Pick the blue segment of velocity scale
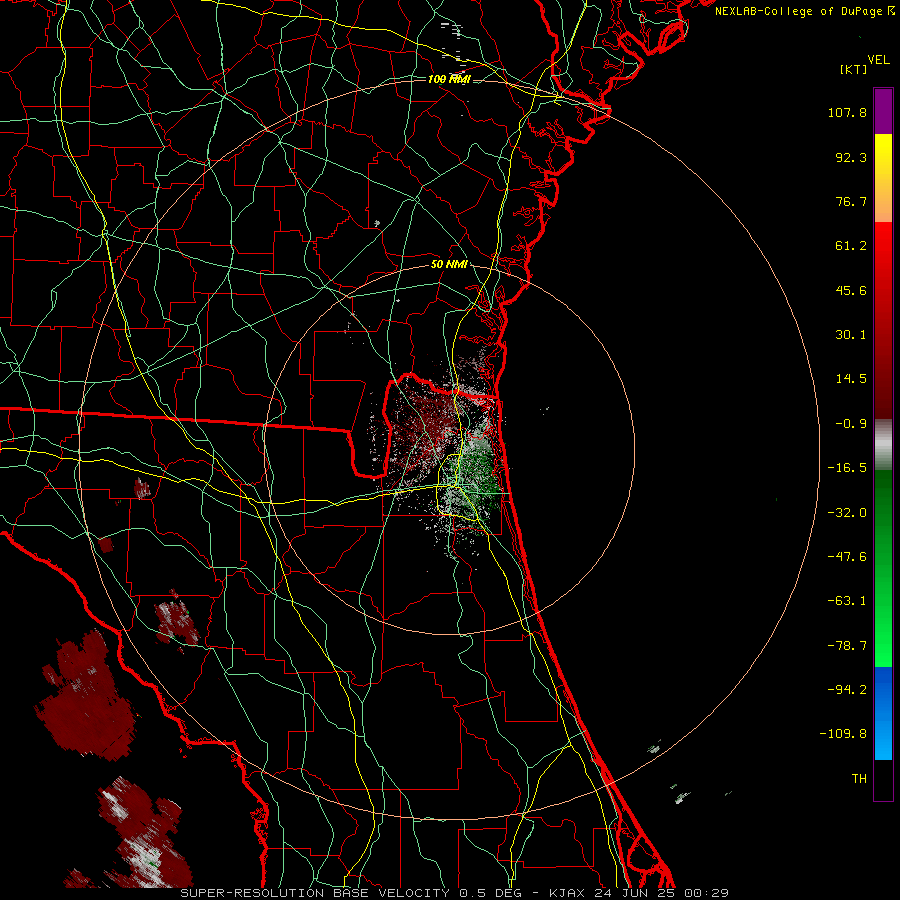The image size is (900, 900). 883,713
